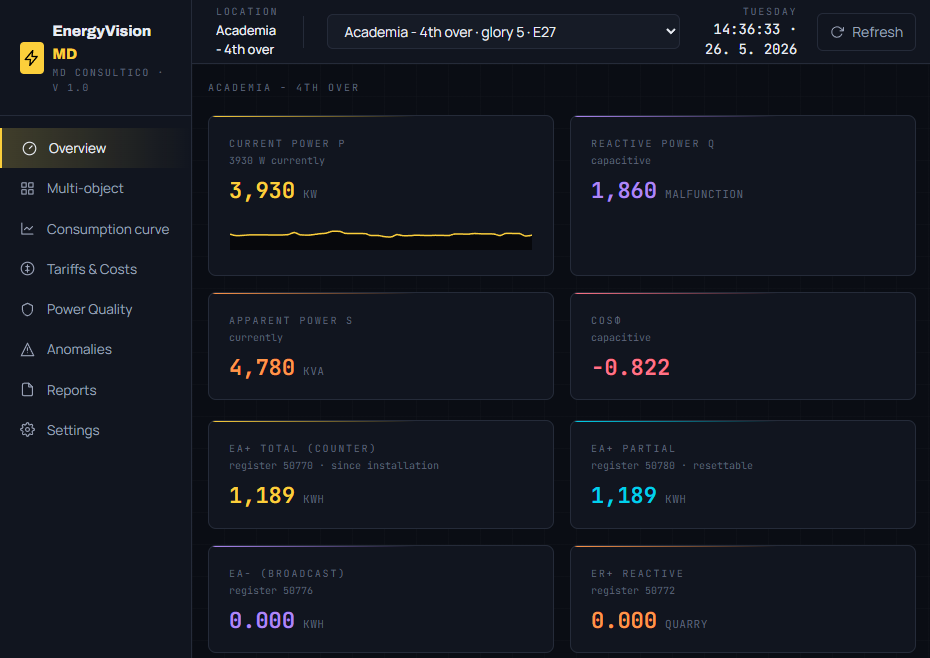Viewport: 930px width, 658px height.
Task: Click the Anomalies warning triangle icon
Action: click(x=27, y=349)
